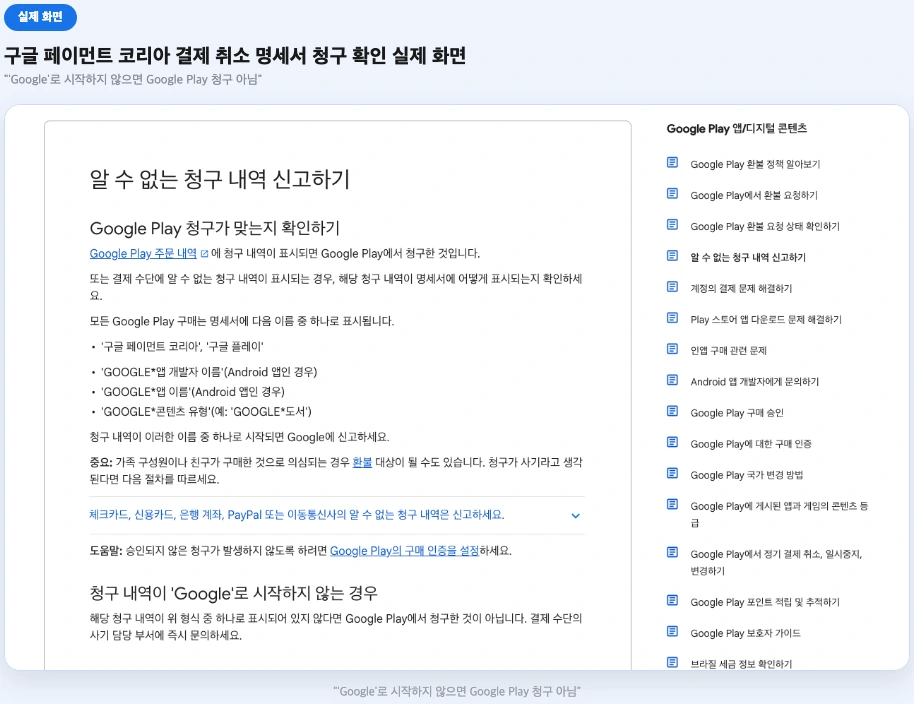Image resolution: width=914 pixels, height=704 pixels.
Task: Click document icon beside Play 스토어 앱 다운로드
Action: [672, 318]
